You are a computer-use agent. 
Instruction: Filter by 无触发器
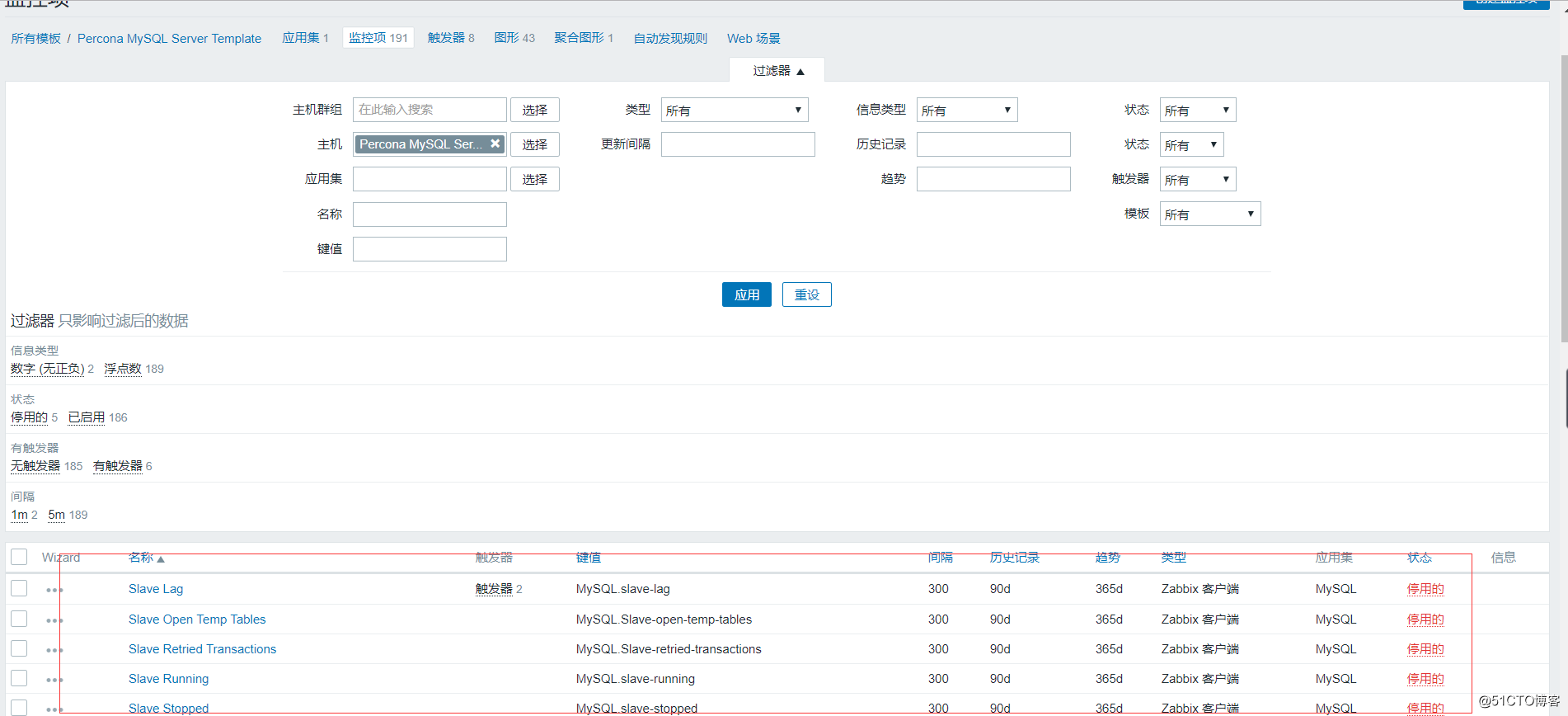coord(35,466)
